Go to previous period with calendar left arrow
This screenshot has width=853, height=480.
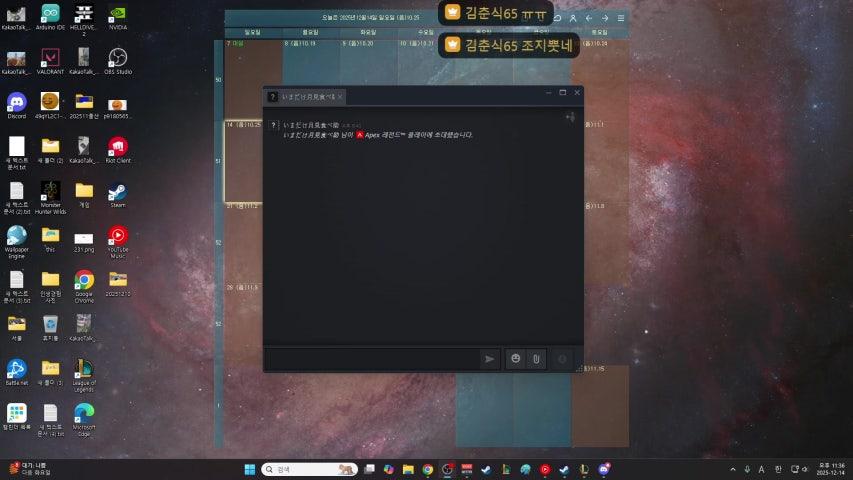coord(589,18)
